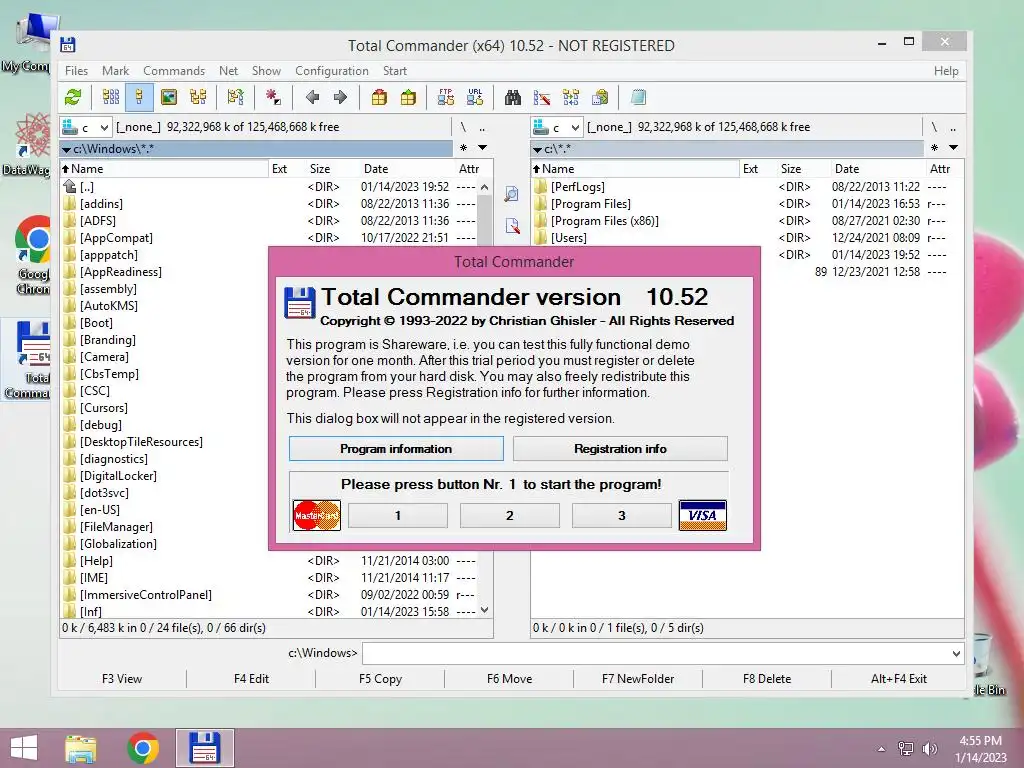Open the notepad toolbar icon
The height and width of the screenshot is (768, 1024).
(638, 98)
